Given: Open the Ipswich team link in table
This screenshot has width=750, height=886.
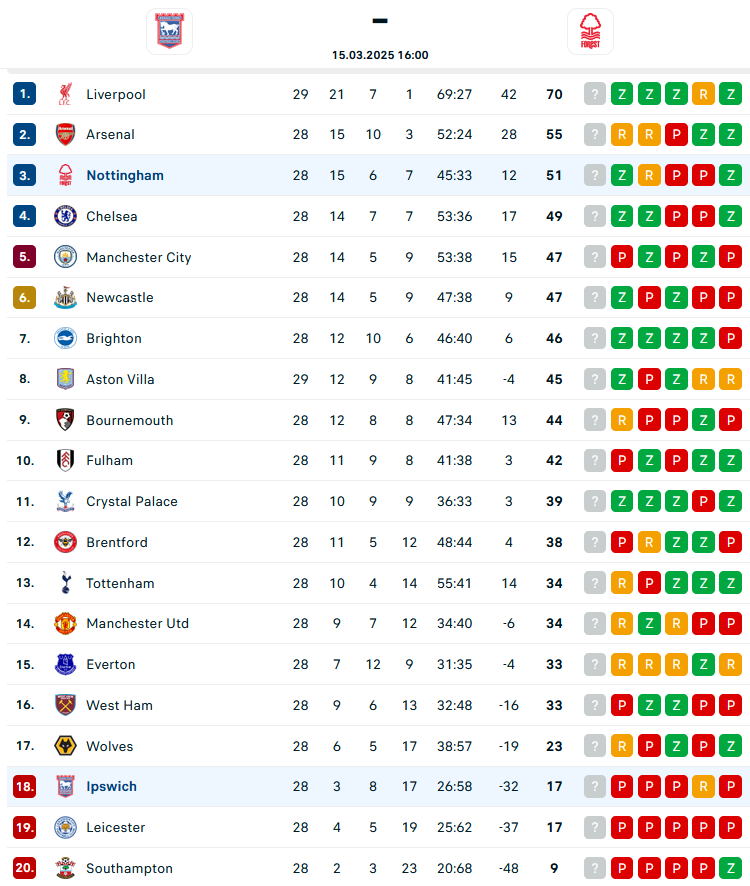Looking at the screenshot, I should pos(111,787).
